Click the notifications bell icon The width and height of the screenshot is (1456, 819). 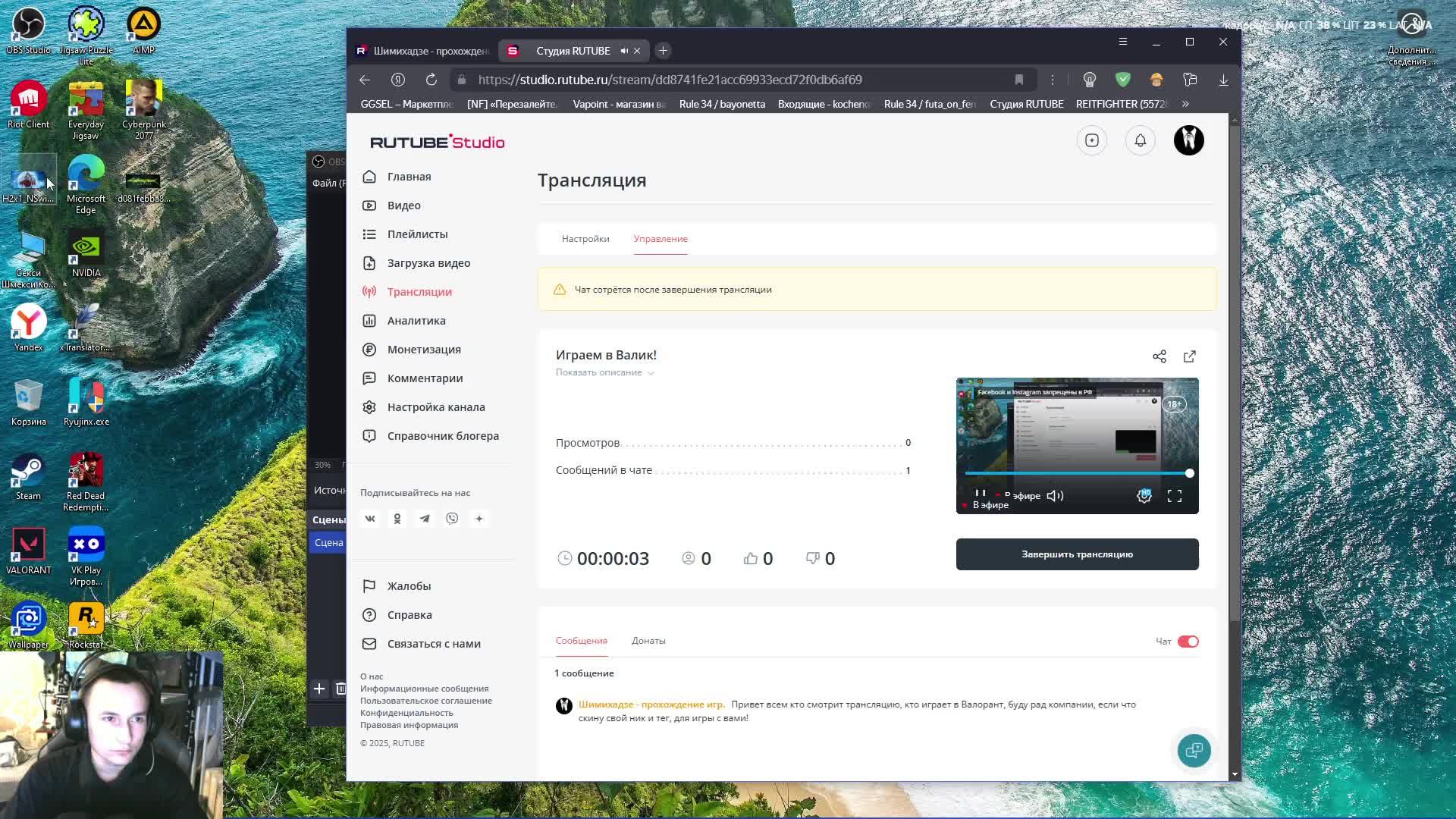click(x=1140, y=140)
